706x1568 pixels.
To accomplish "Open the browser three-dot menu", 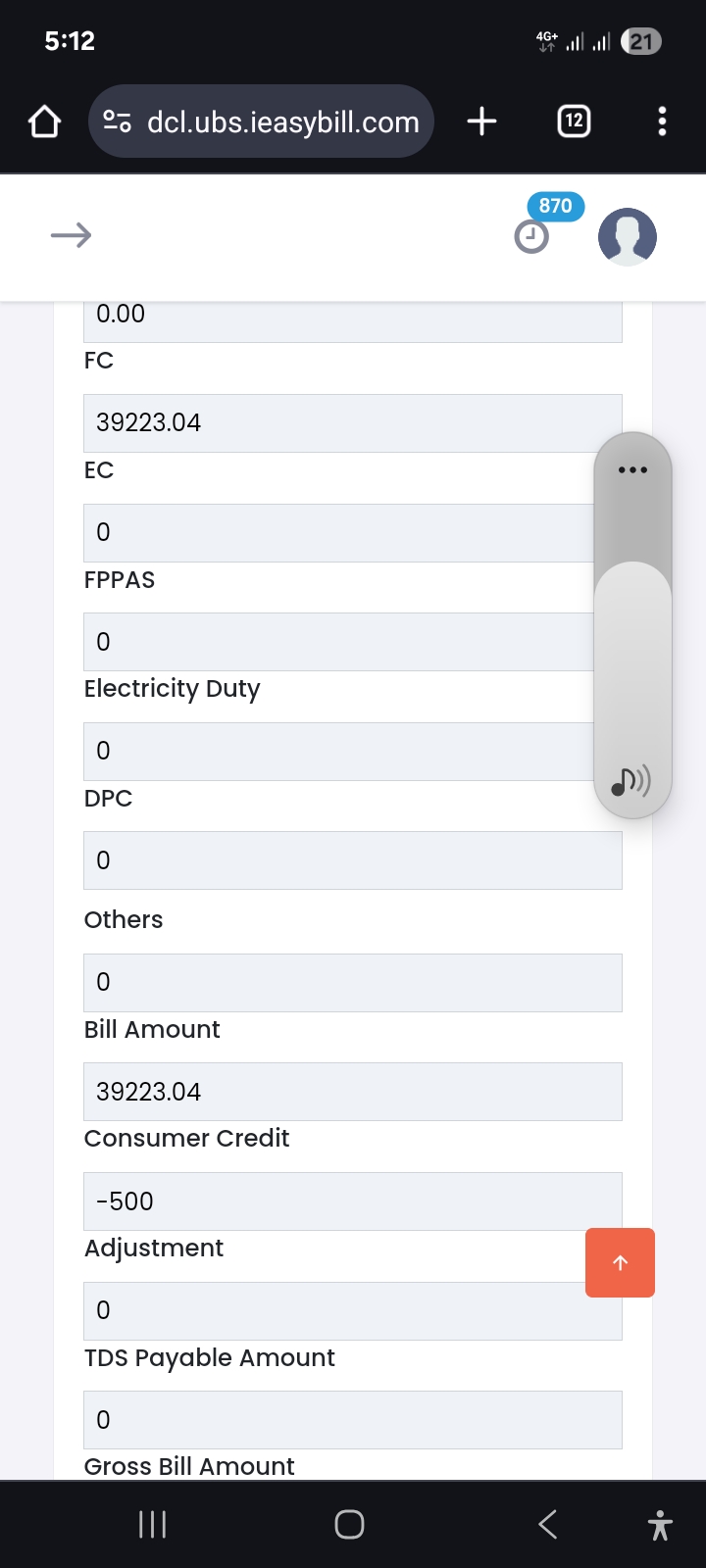I will tap(662, 122).
